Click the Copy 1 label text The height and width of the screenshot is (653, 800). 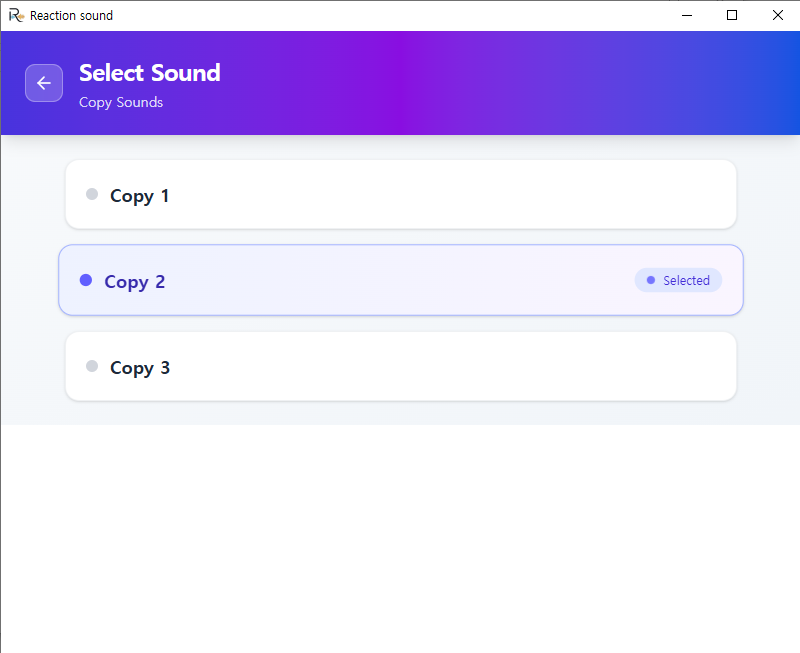[x=139, y=195]
